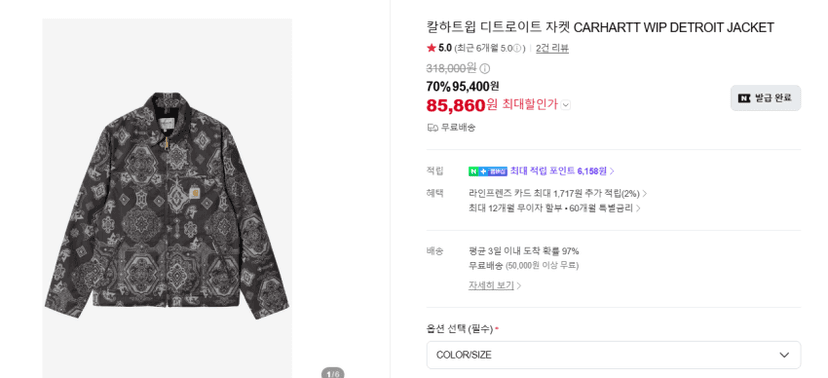Click the down arrow of COLOR/SIZE selector
828x378 pixels.
(x=784, y=355)
